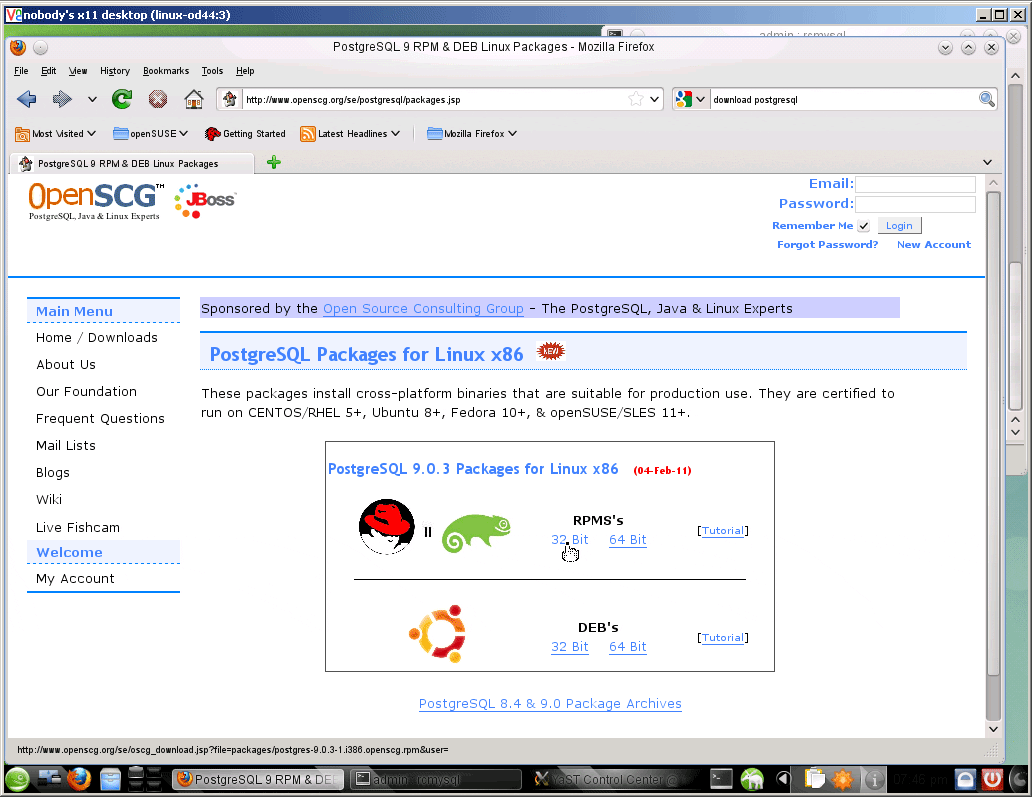Open the search engine selector dropdown
The image size is (1032, 797).
(x=690, y=99)
